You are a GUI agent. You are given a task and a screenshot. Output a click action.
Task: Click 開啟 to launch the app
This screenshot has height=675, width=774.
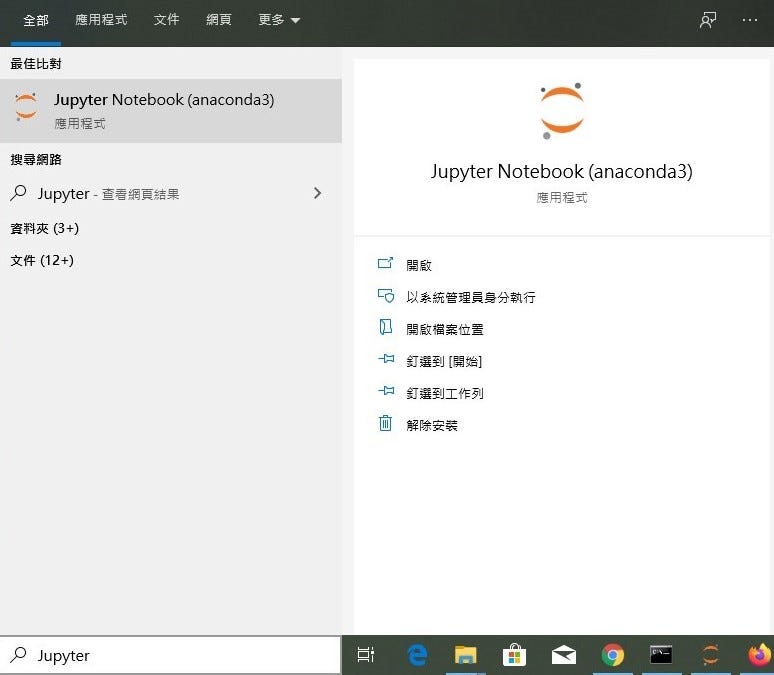(419, 266)
